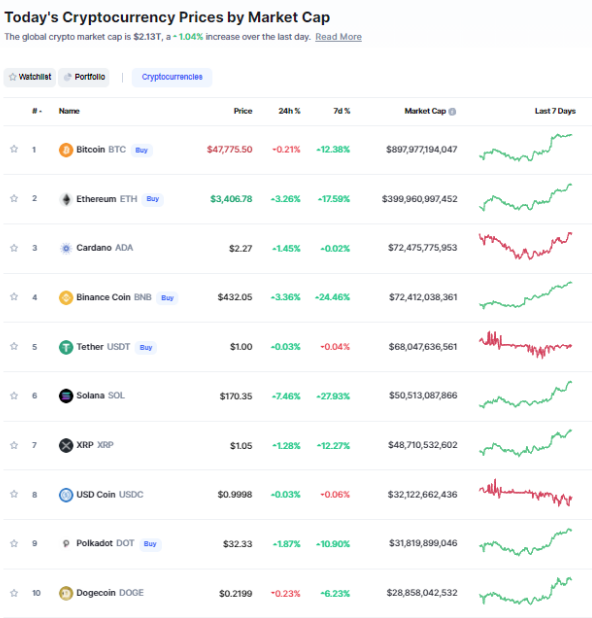This screenshot has height=618, width=592.
Task: Open the Read More link
Action: click(338, 37)
